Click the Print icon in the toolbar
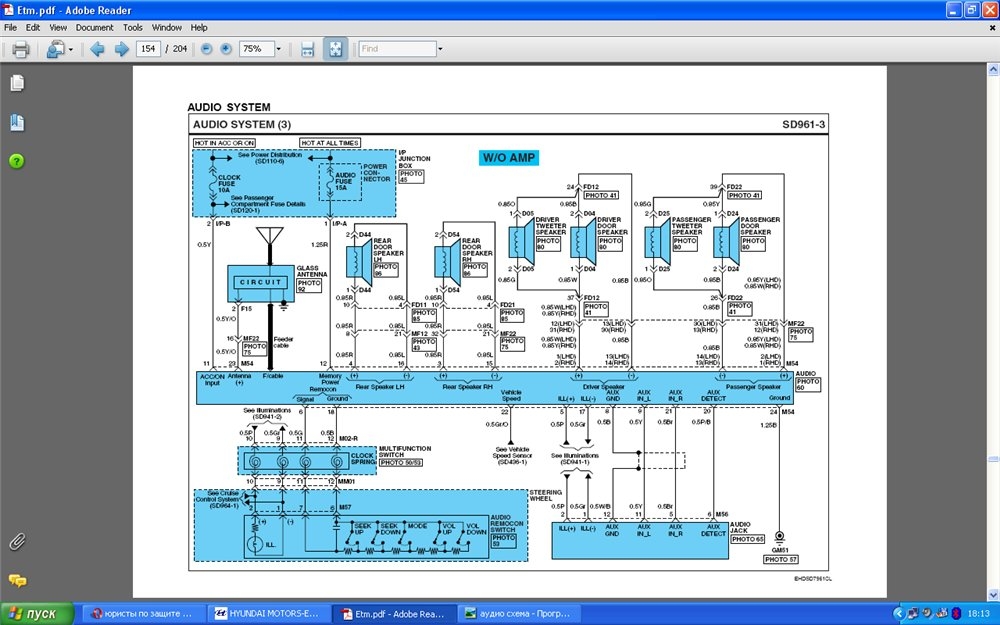The height and width of the screenshot is (625, 1000). tap(20, 49)
